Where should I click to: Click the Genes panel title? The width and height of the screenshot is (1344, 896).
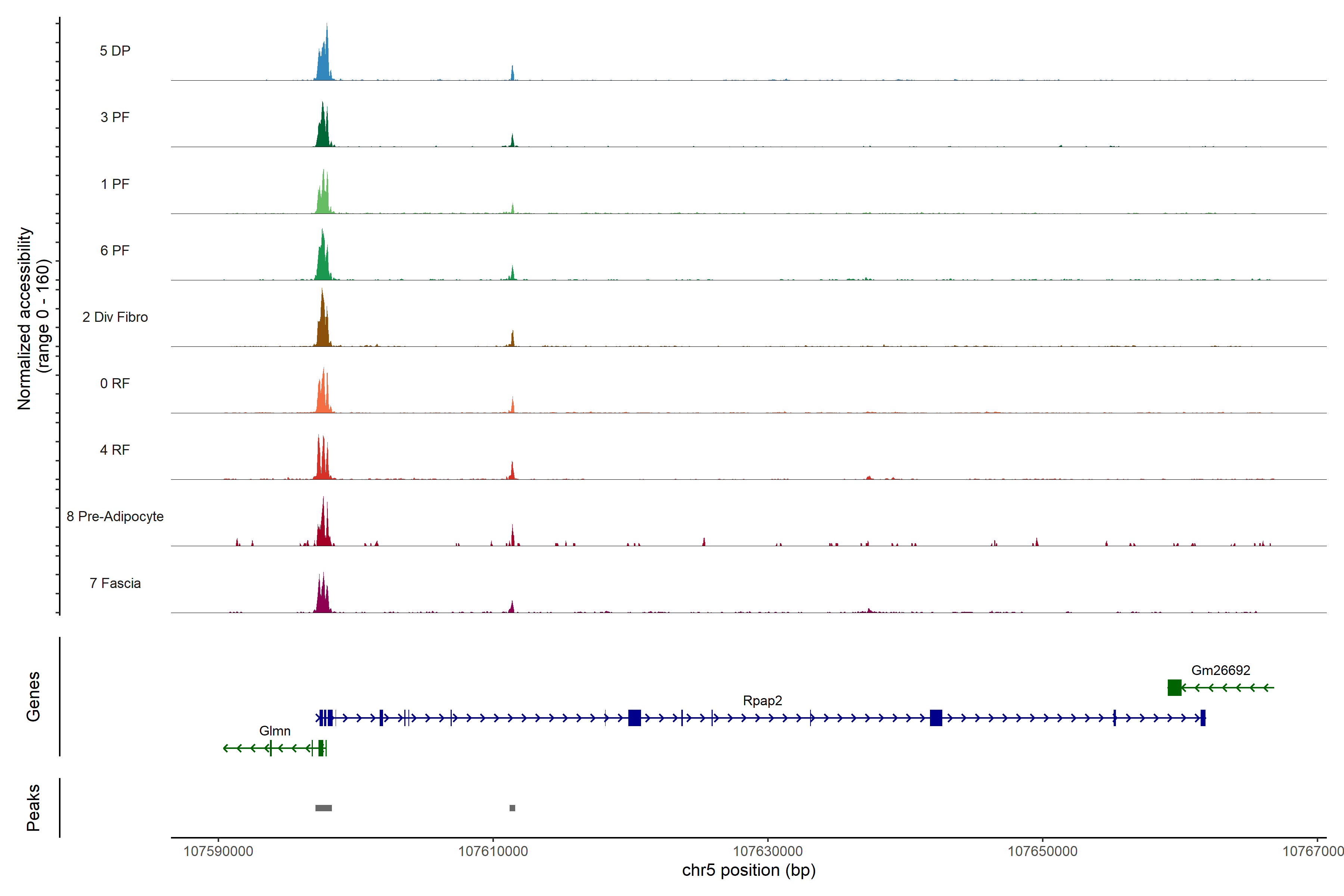click(x=33, y=697)
